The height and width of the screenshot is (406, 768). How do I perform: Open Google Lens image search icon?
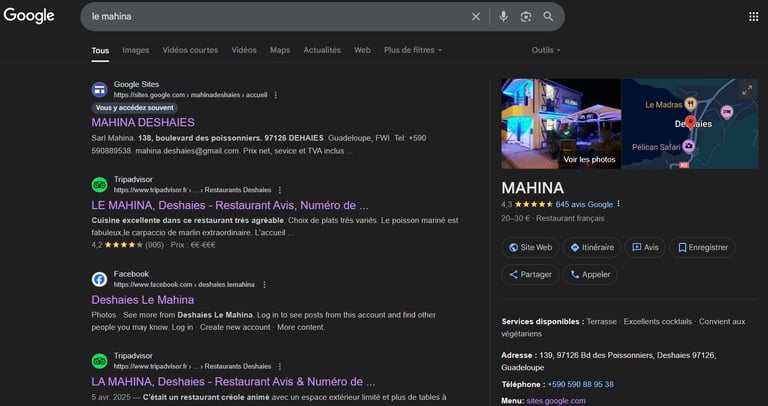coord(526,17)
